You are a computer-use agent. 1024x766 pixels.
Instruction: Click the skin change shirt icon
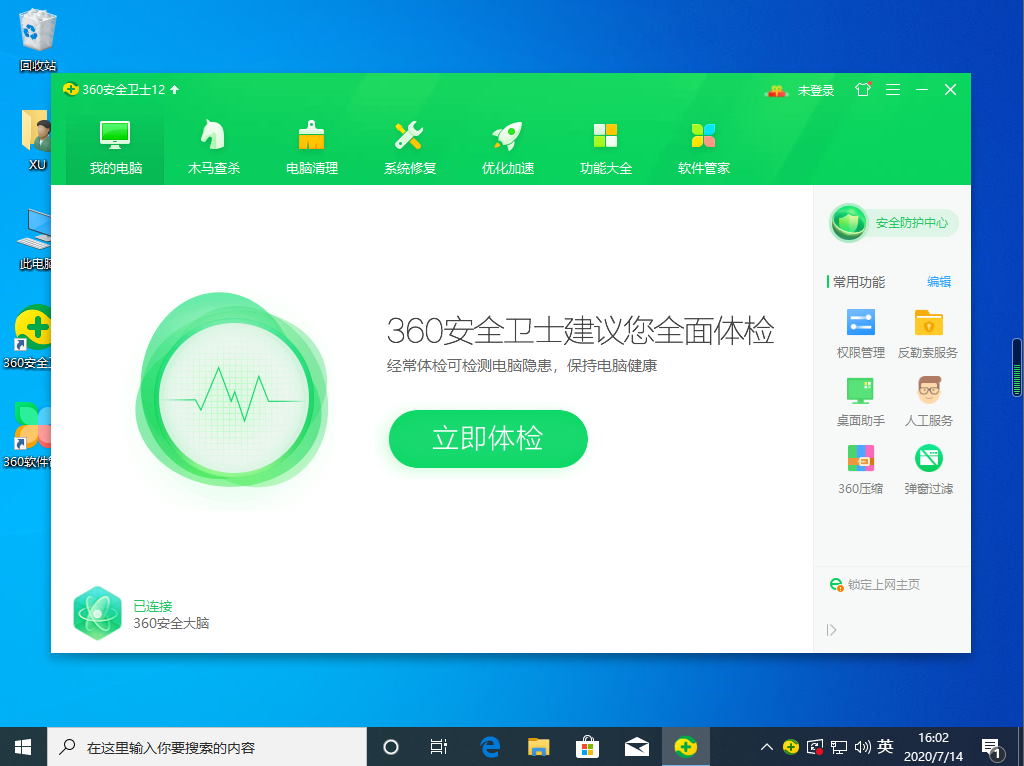coord(863,90)
